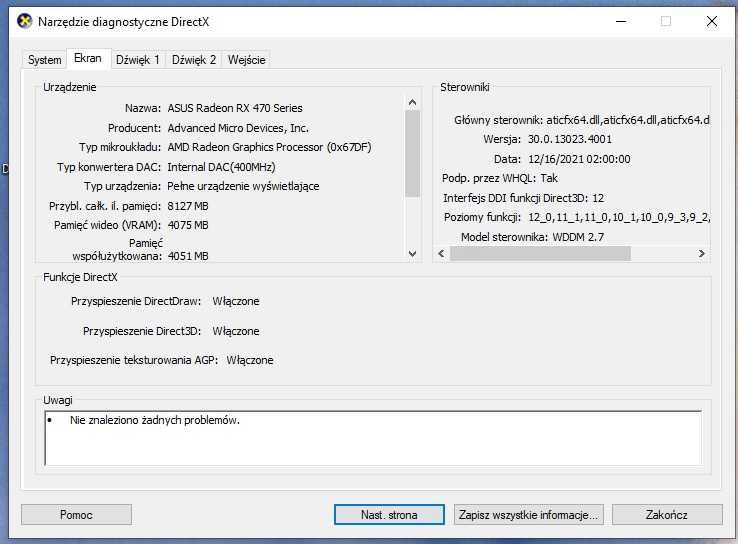Click the 'Główny sterownik' driver file list
The image size is (738, 544).
[x=628, y=120]
